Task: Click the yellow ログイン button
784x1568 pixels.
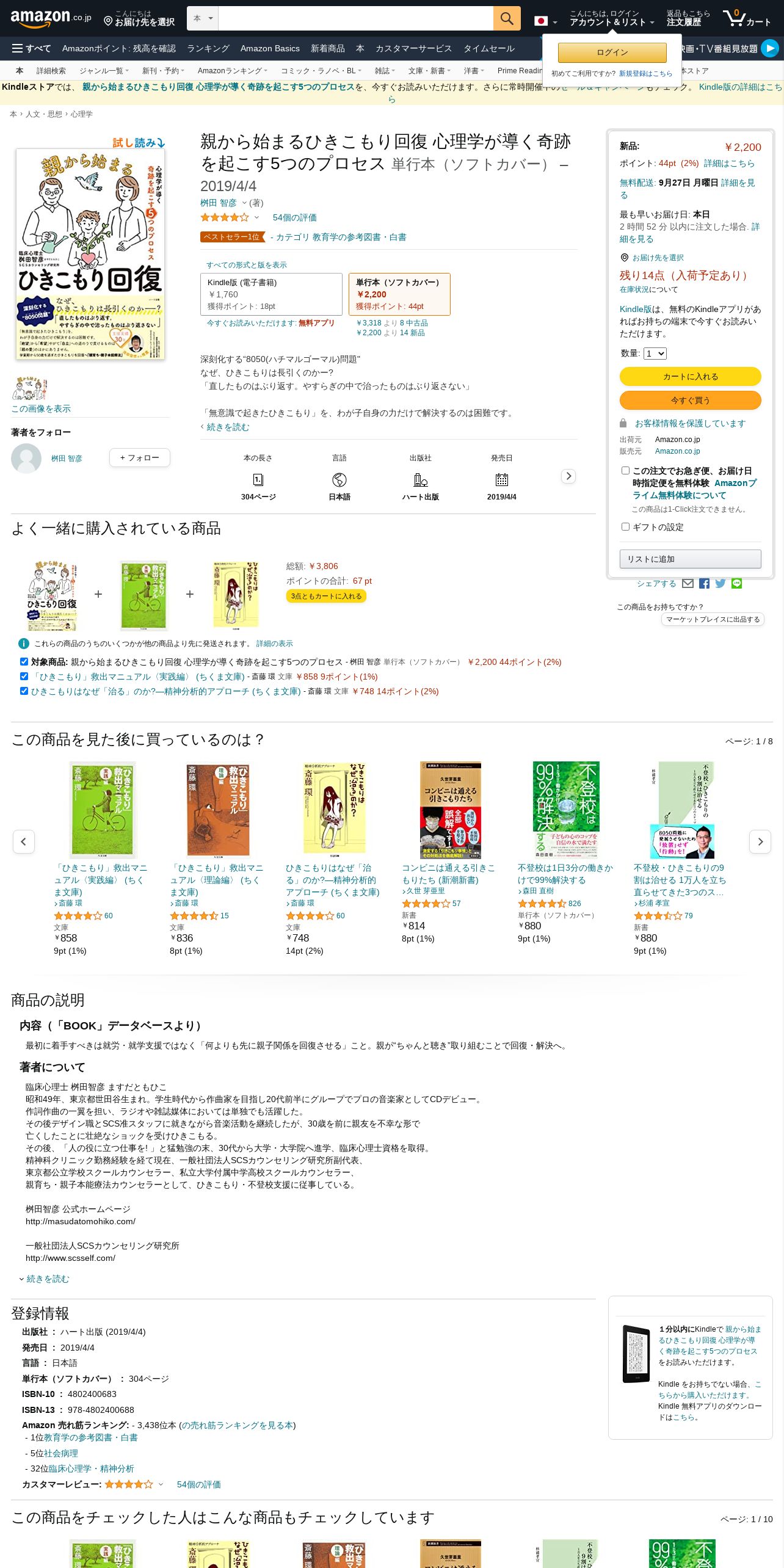Action: tap(612, 53)
